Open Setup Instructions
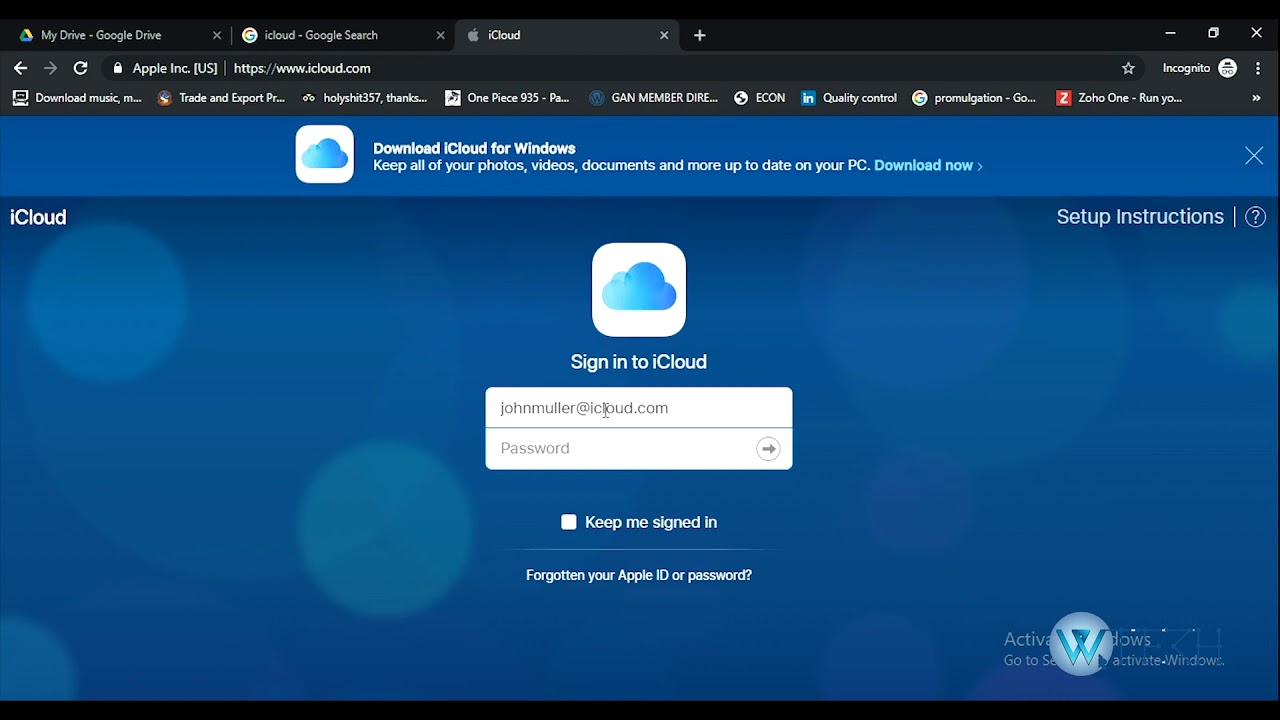 coord(1140,217)
